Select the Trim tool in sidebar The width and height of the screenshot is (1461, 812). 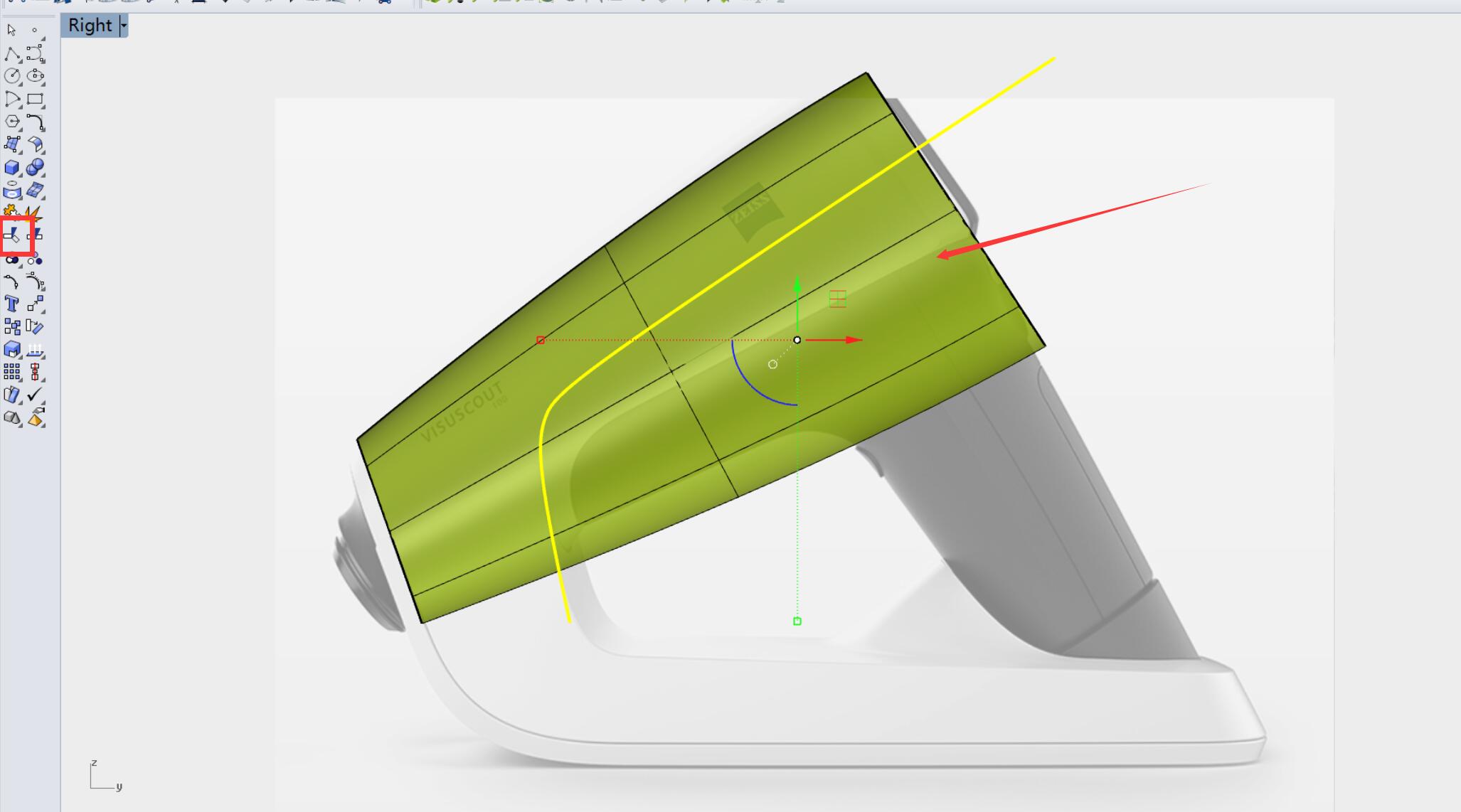click(12, 235)
